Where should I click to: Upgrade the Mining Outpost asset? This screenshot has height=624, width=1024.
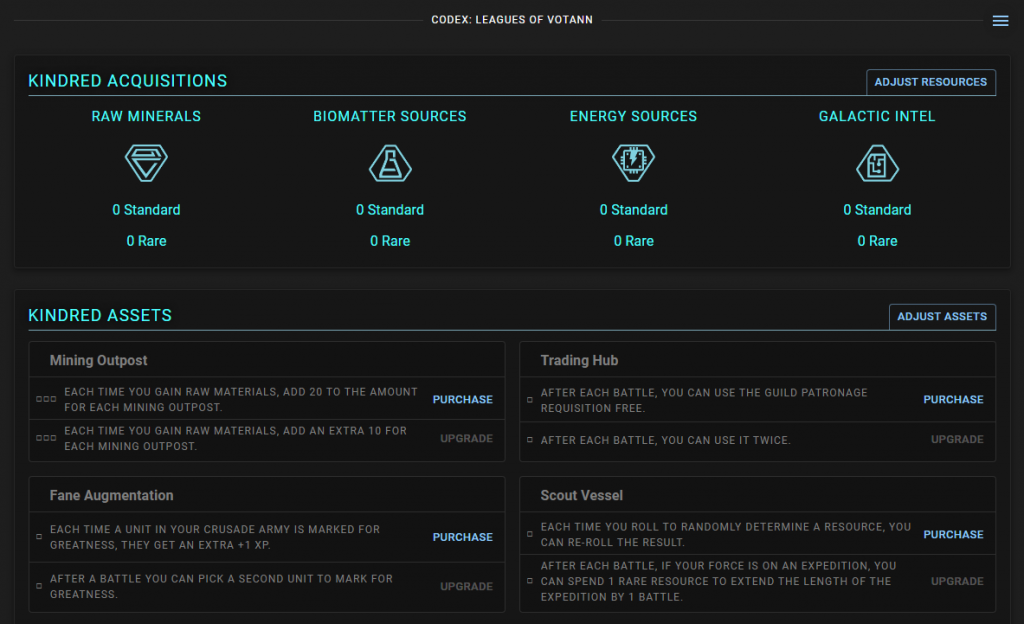pos(466,439)
